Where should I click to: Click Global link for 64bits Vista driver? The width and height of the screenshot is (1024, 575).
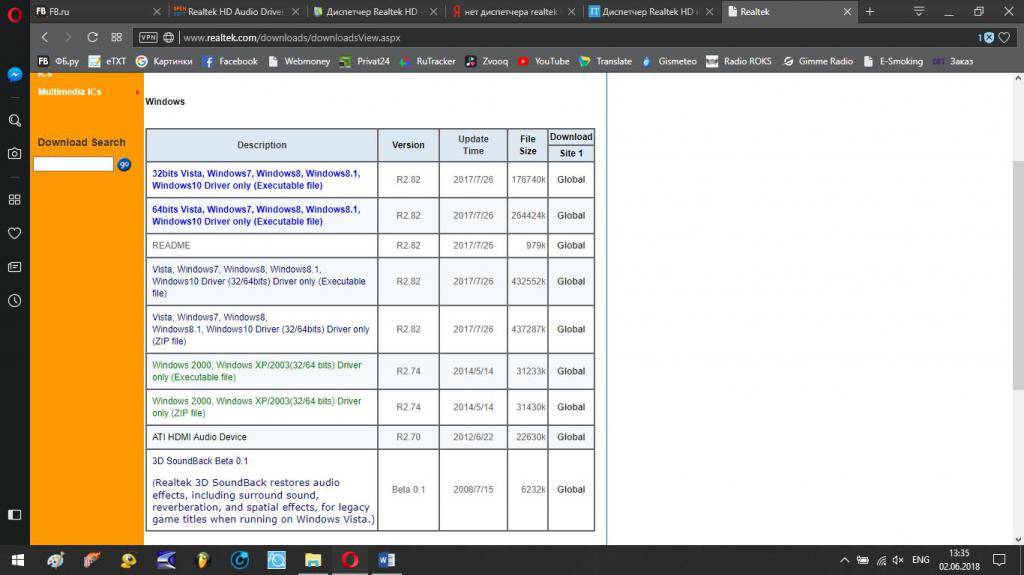571,215
